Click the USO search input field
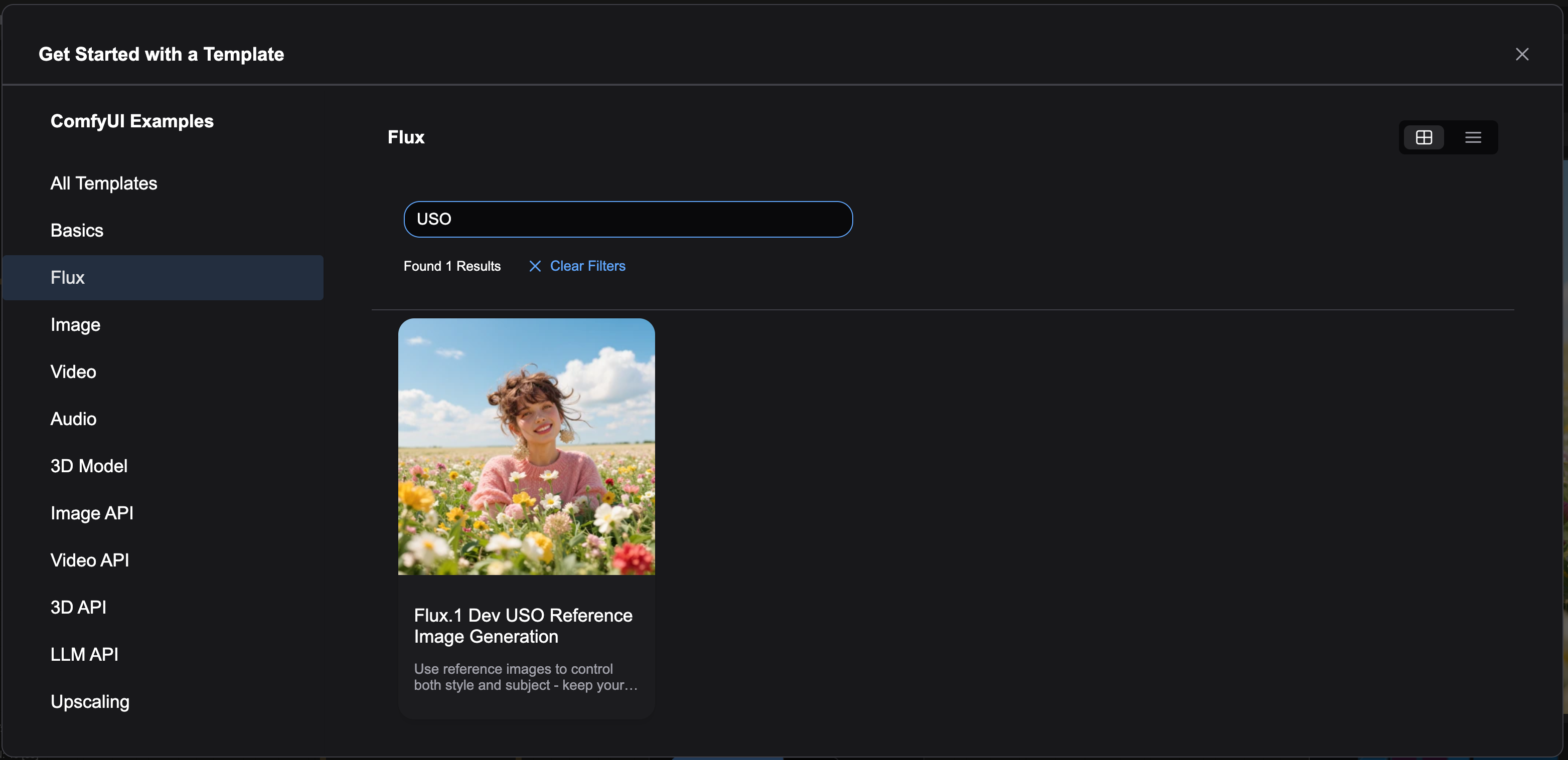Screen dimensions: 1568x760 [x=628, y=219]
